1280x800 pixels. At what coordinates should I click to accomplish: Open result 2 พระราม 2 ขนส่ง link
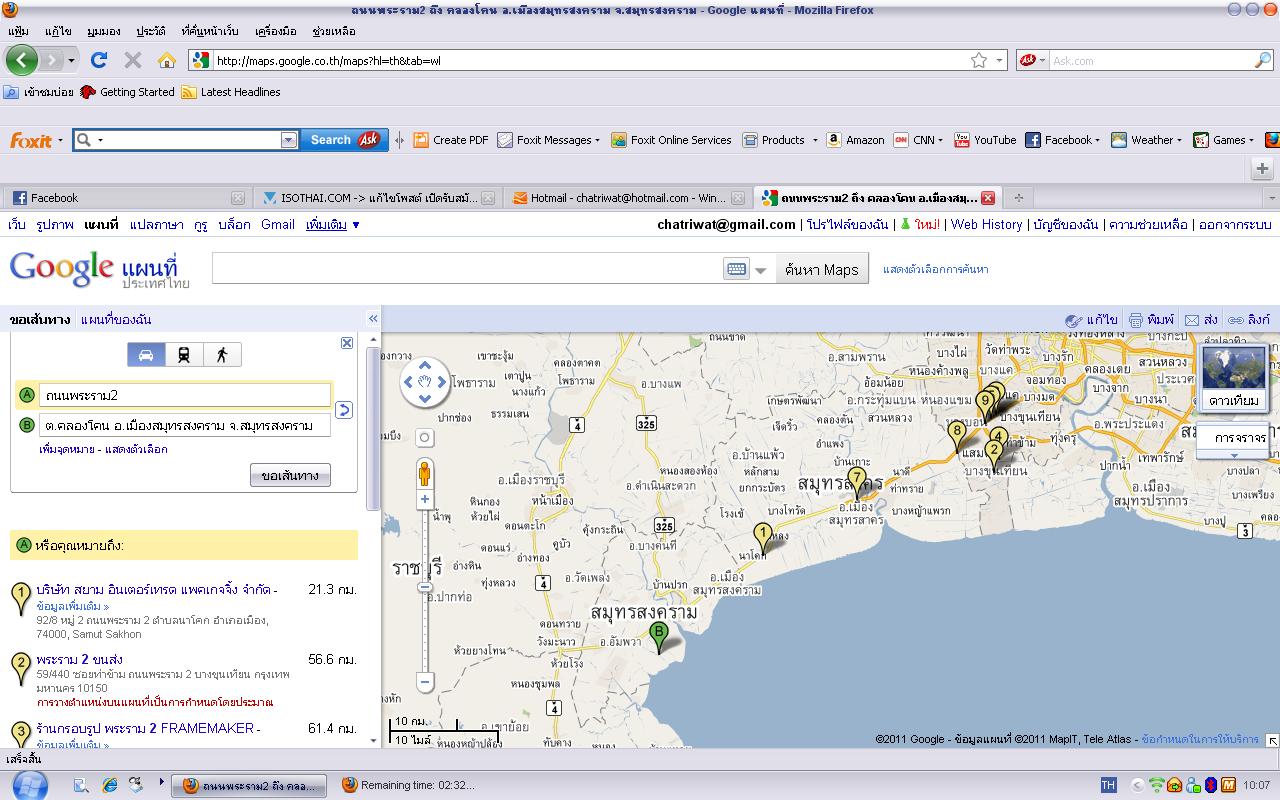(x=79, y=660)
